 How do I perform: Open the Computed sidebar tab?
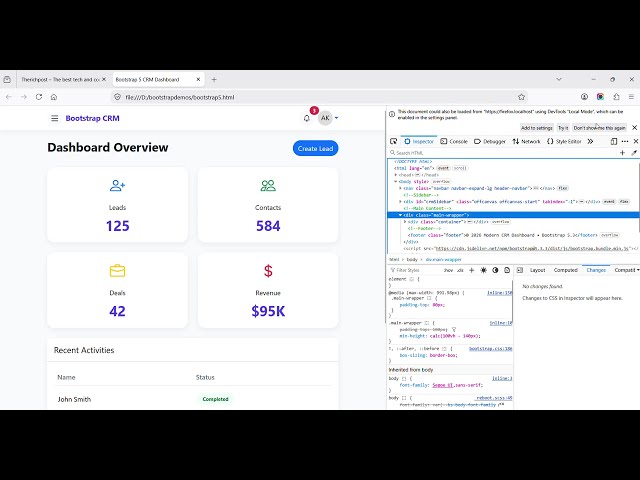pyautogui.click(x=566, y=270)
